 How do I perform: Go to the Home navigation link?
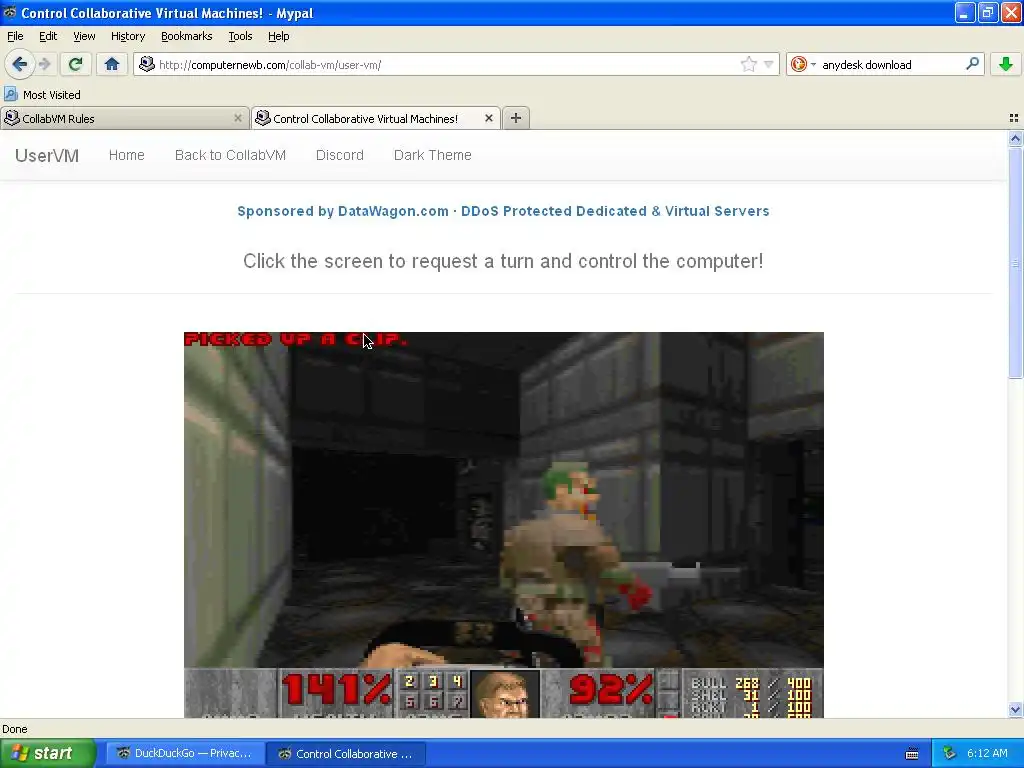click(x=127, y=155)
